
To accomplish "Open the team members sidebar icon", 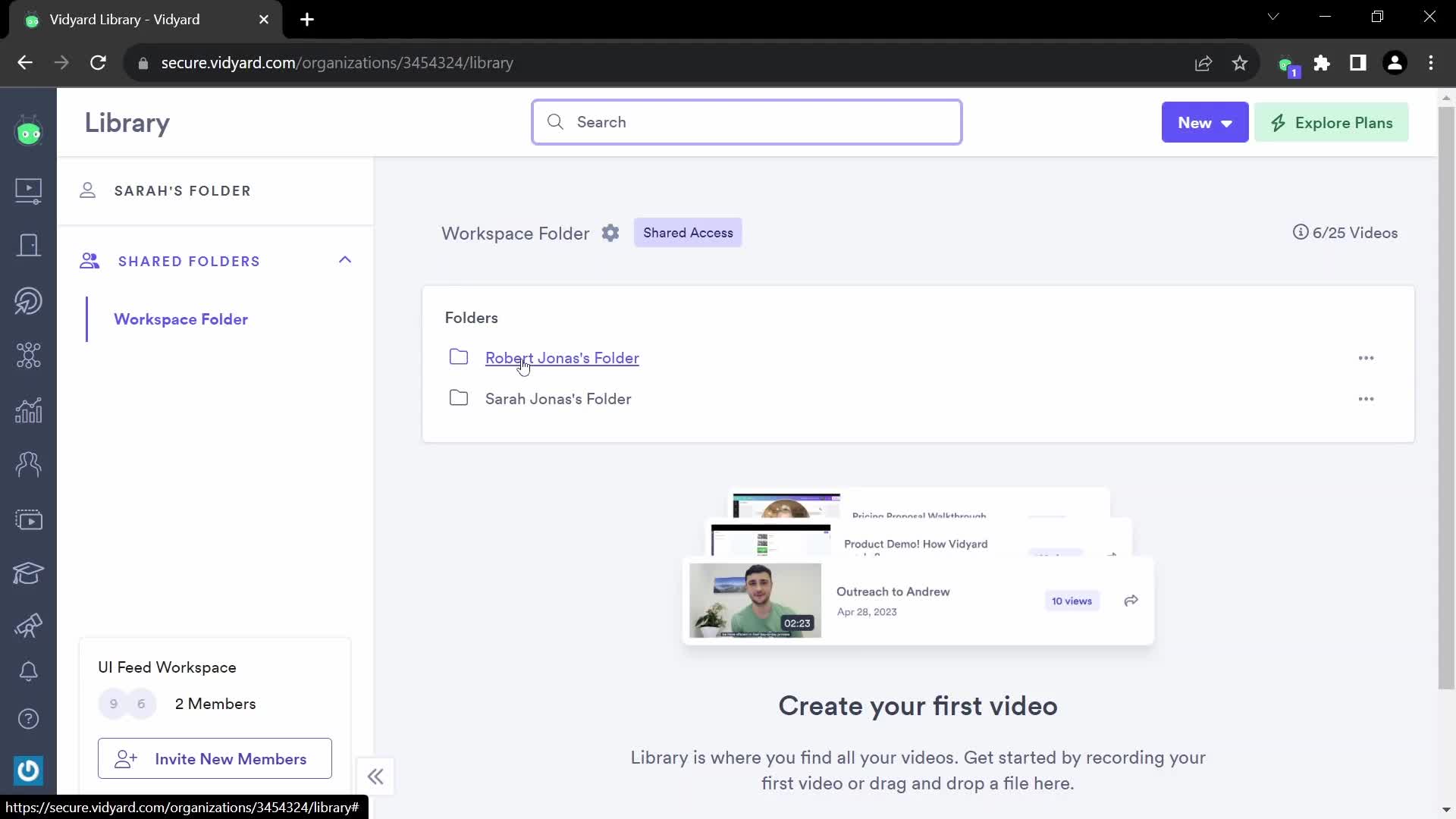I will (29, 464).
